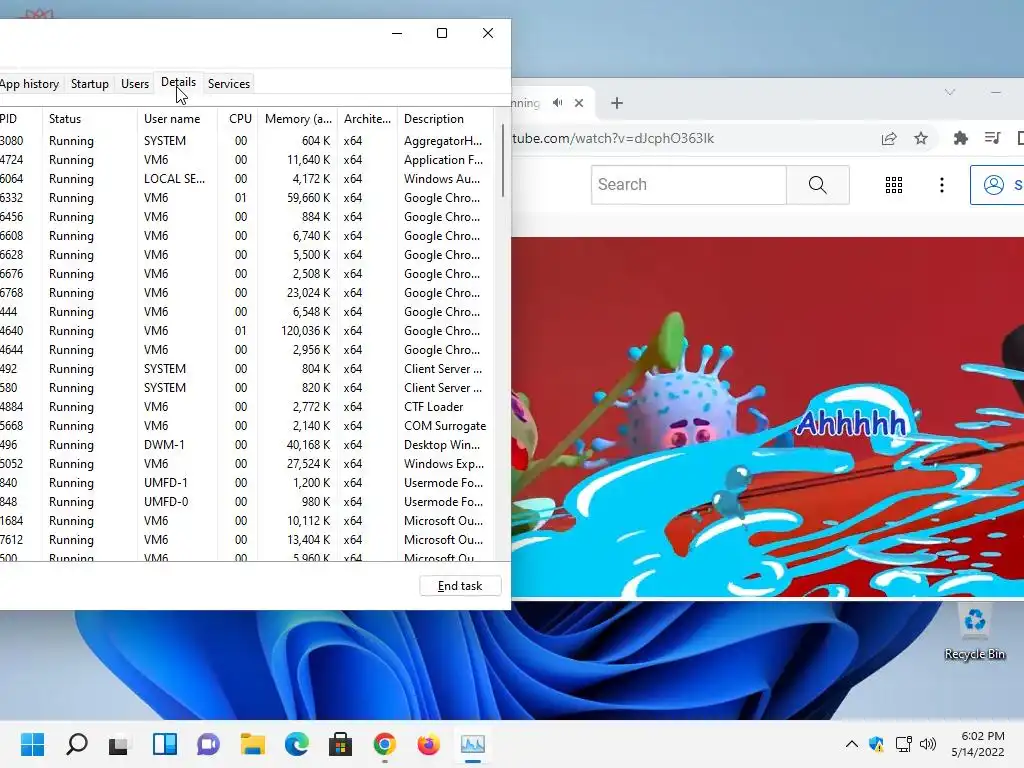Open the Windows Security tray icon
The width and height of the screenshot is (1024, 768).
click(x=876, y=744)
